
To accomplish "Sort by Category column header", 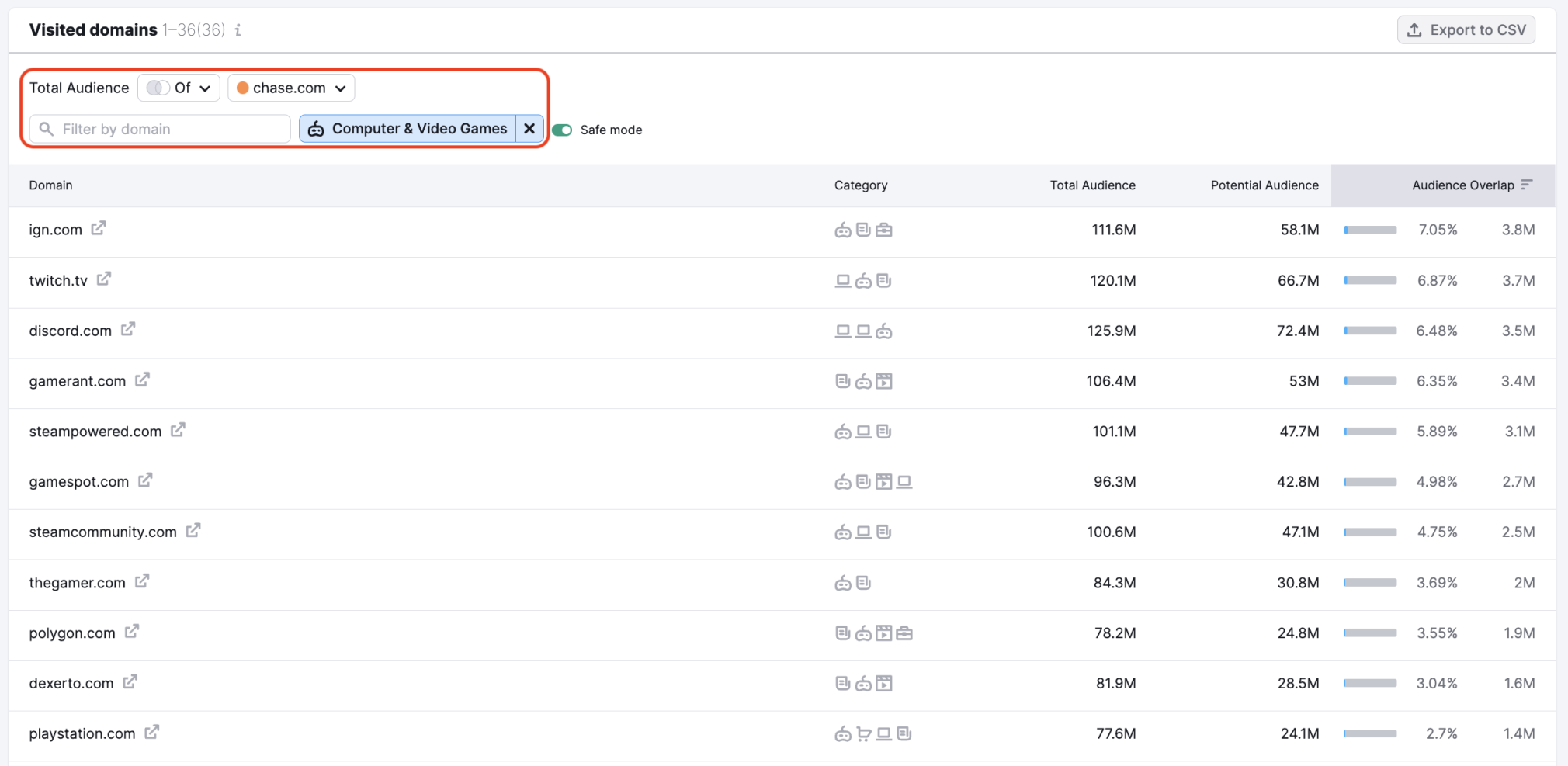I will (x=861, y=185).
